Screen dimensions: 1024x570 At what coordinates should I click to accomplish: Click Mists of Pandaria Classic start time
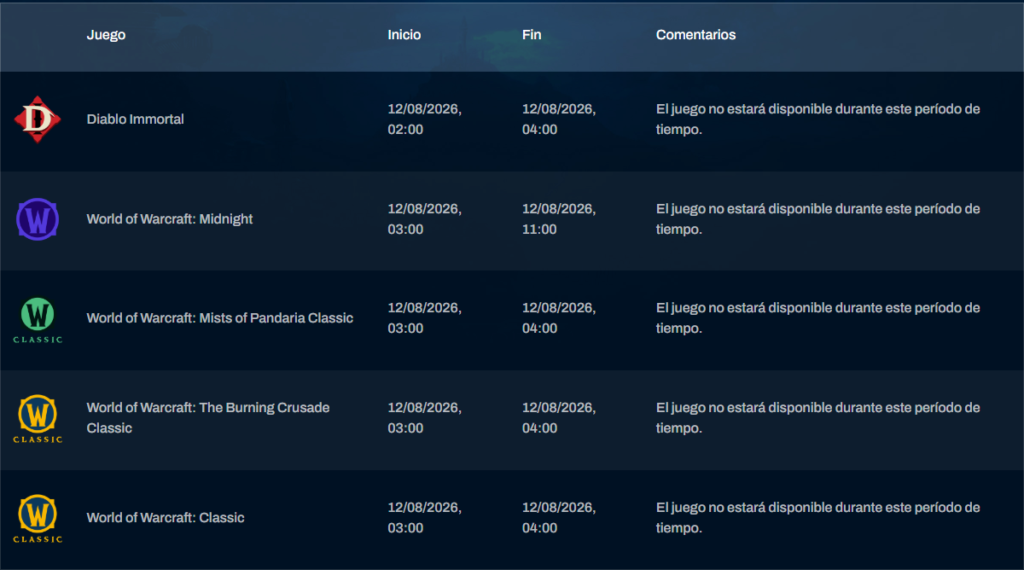pos(424,318)
